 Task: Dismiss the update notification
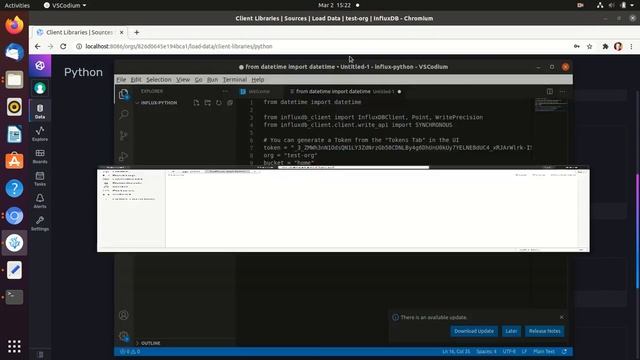562,317
